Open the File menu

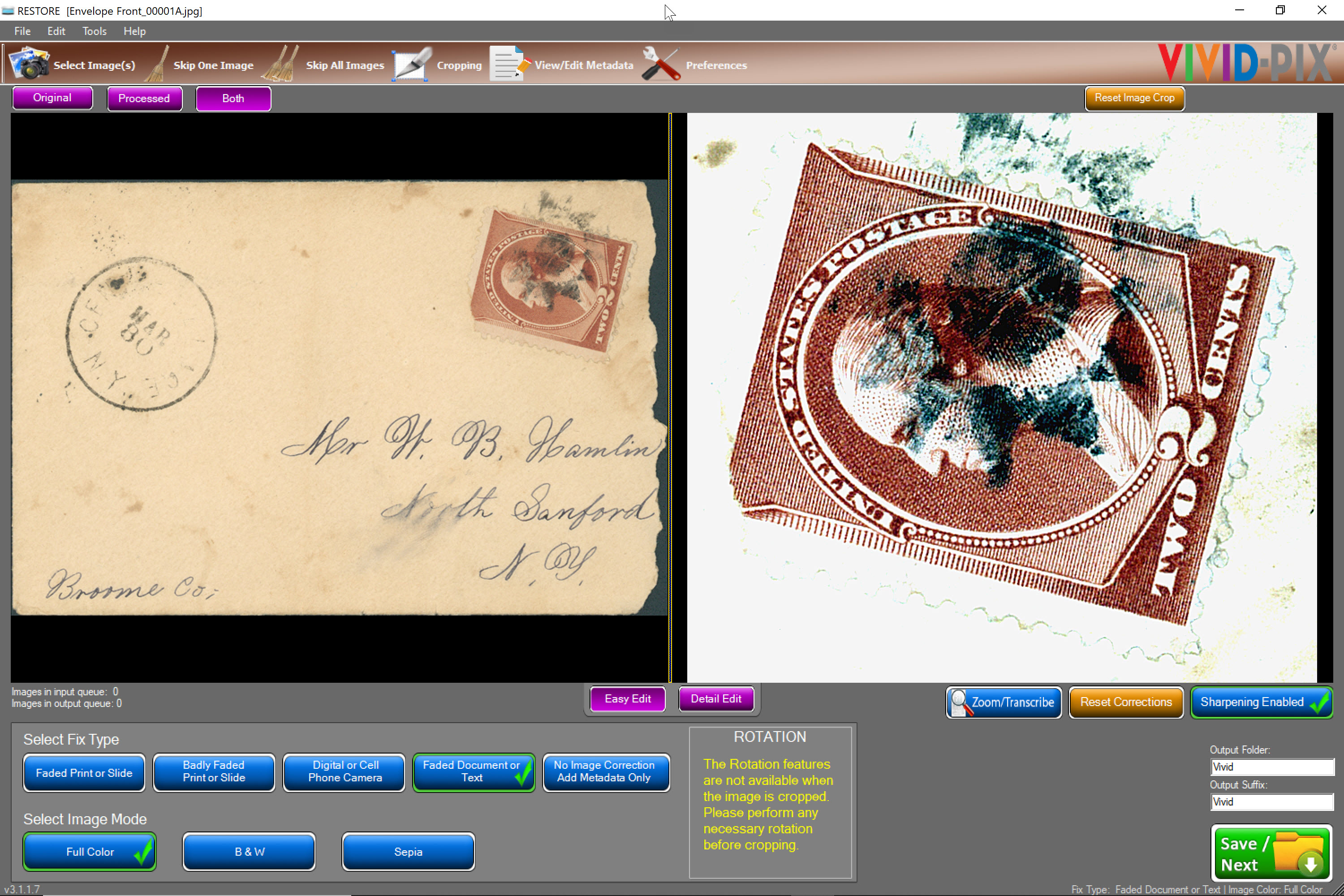click(21, 31)
